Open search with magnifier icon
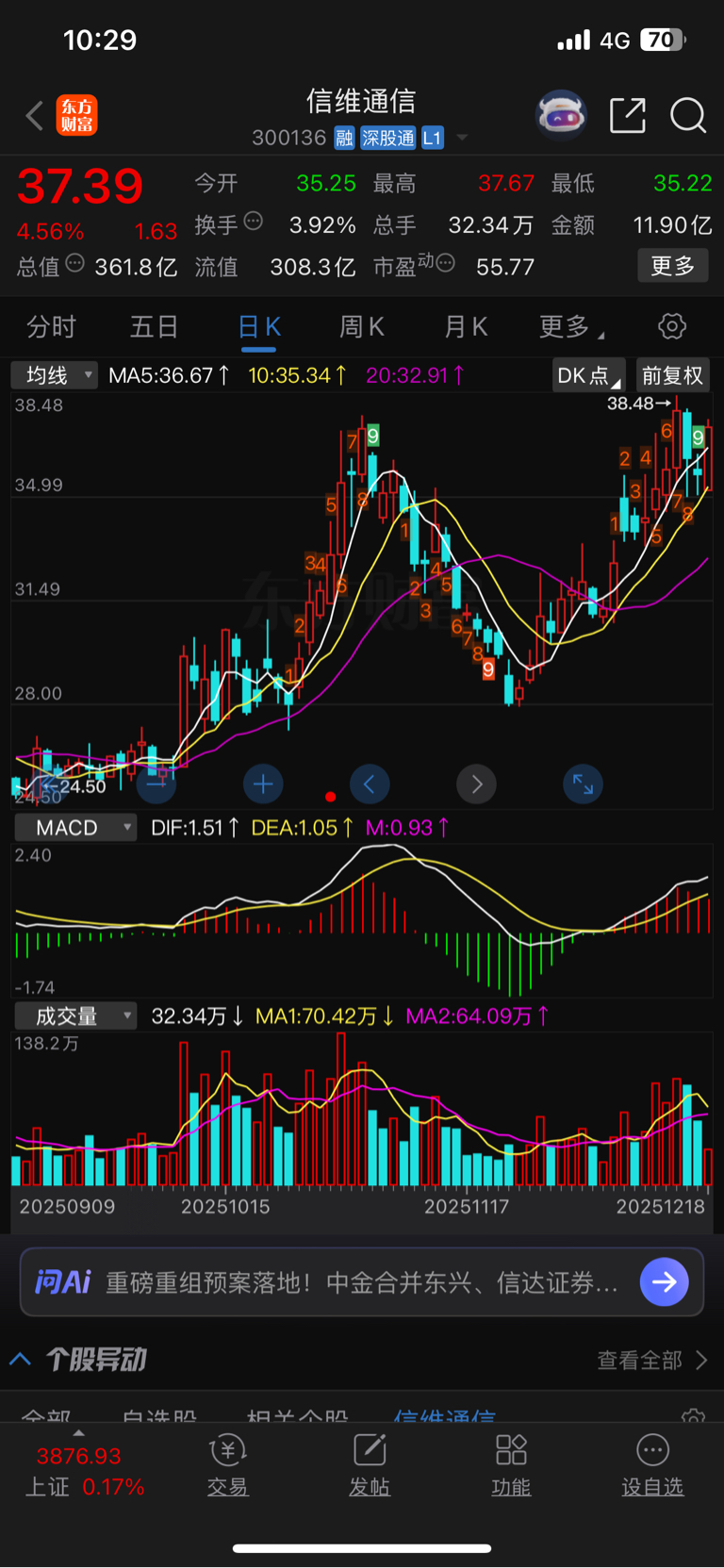The width and height of the screenshot is (724, 1568). [x=688, y=115]
